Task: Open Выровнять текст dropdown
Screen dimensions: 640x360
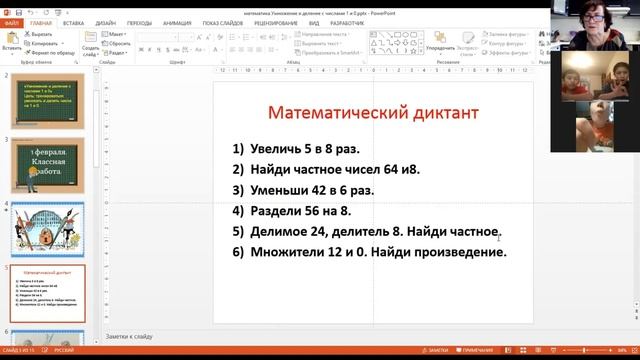Action: click(x=318, y=43)
